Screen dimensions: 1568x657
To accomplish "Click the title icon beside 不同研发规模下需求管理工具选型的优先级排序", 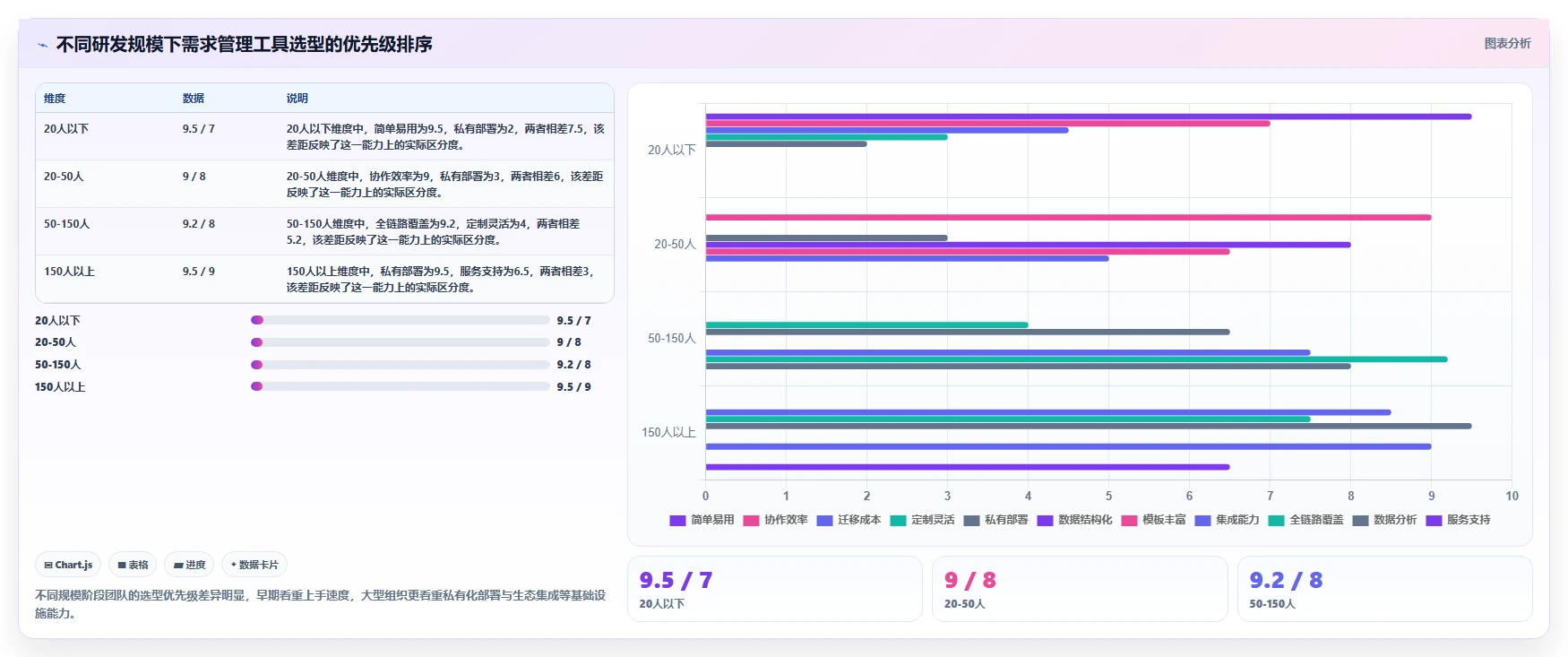I will 42,45.
